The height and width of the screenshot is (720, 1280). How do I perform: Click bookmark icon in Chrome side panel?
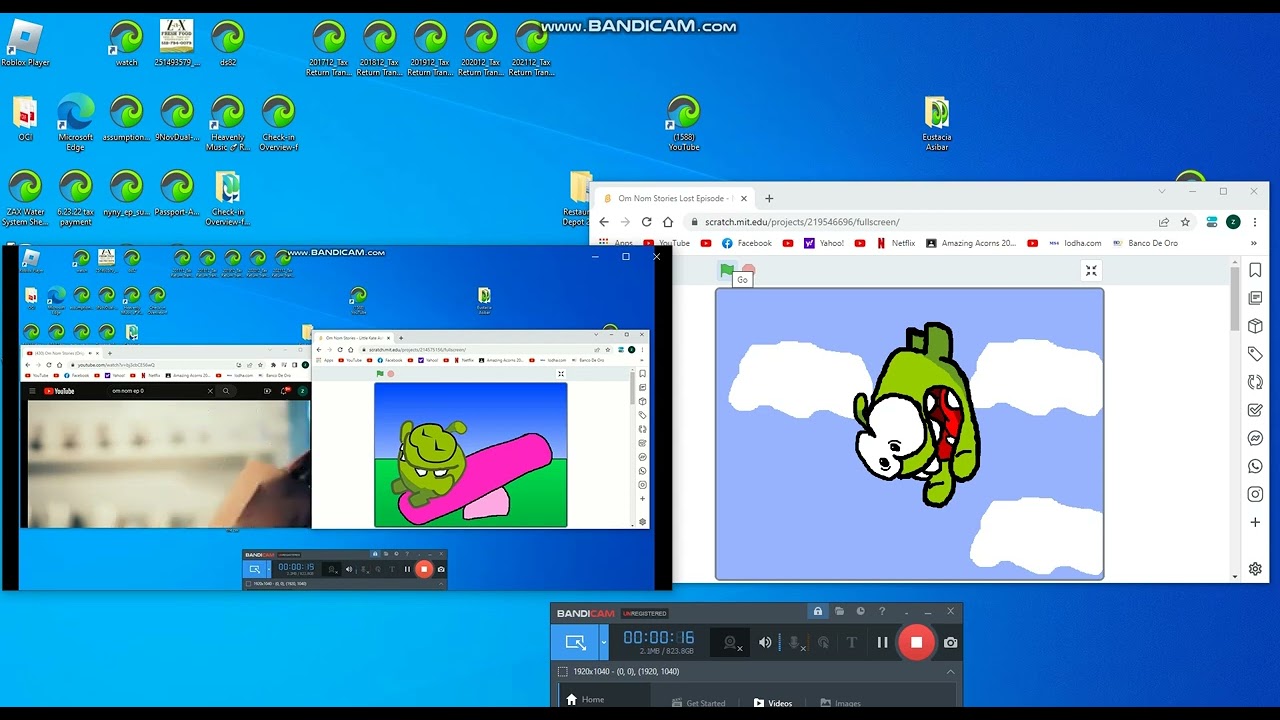coord(1255,270)
